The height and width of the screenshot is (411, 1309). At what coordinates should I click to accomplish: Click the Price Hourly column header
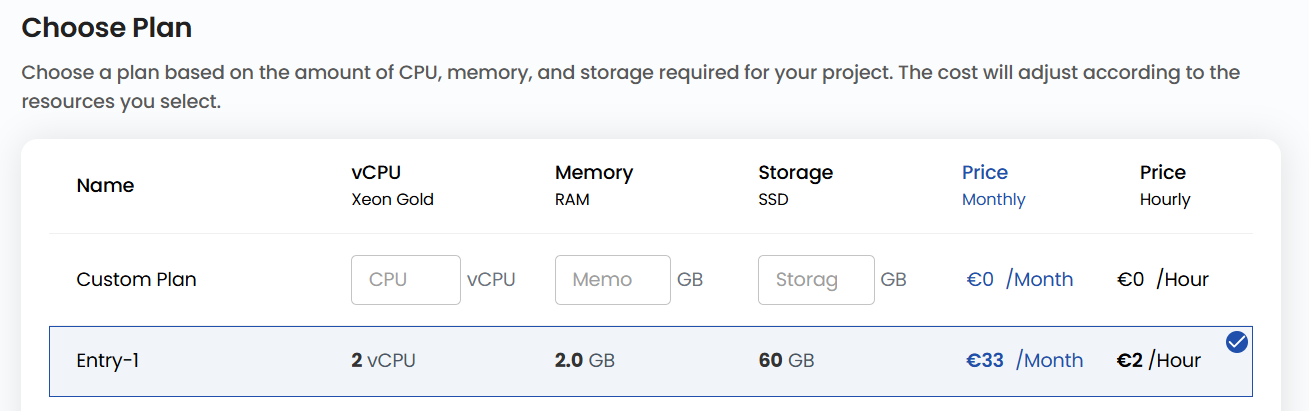coord(1164,185)
